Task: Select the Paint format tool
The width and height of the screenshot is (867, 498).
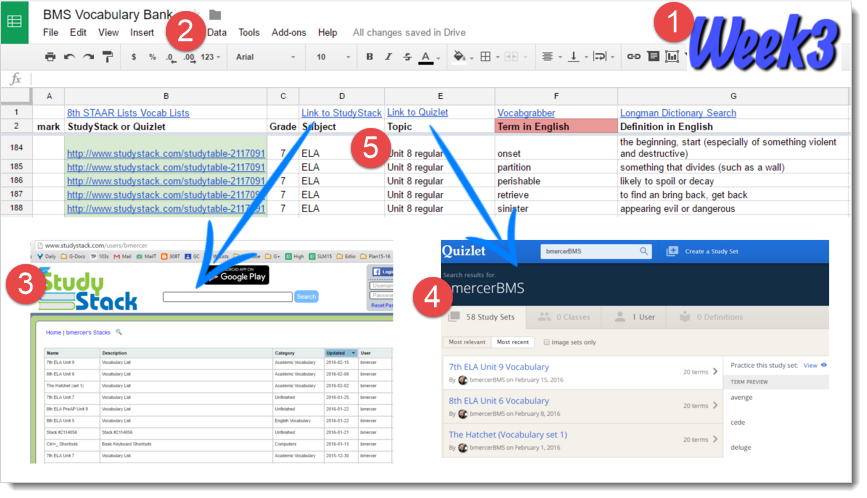Action: point(107,56)
